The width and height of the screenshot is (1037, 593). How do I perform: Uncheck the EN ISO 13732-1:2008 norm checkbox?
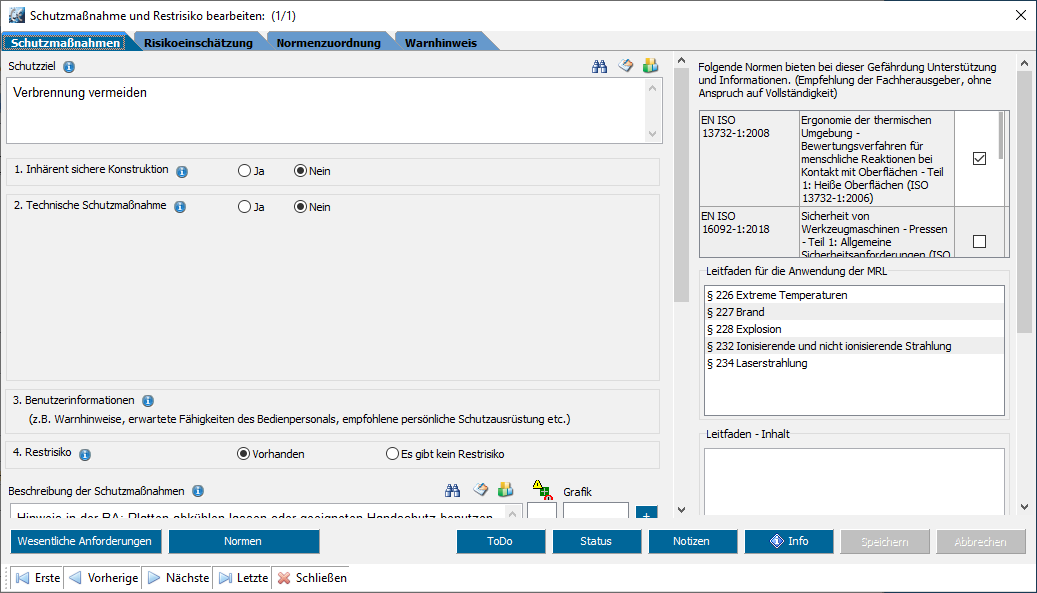pyautogui.click(x=979, y=158)
